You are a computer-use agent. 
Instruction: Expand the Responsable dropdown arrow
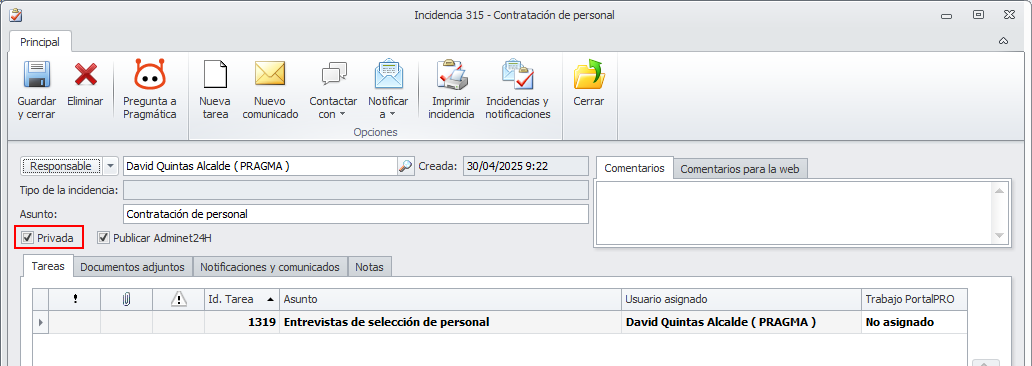pyautogui.click(x=110, y=167)
